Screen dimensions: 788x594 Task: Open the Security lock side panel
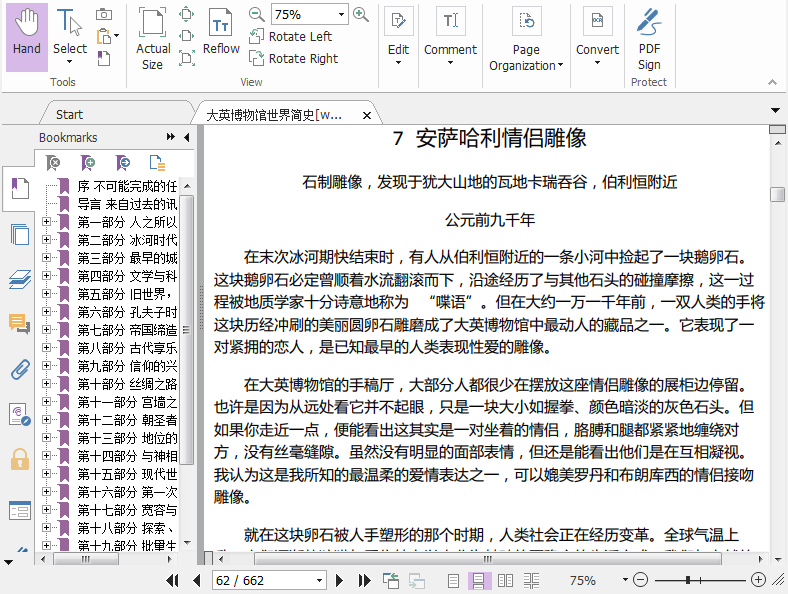[x=18, y=459]
